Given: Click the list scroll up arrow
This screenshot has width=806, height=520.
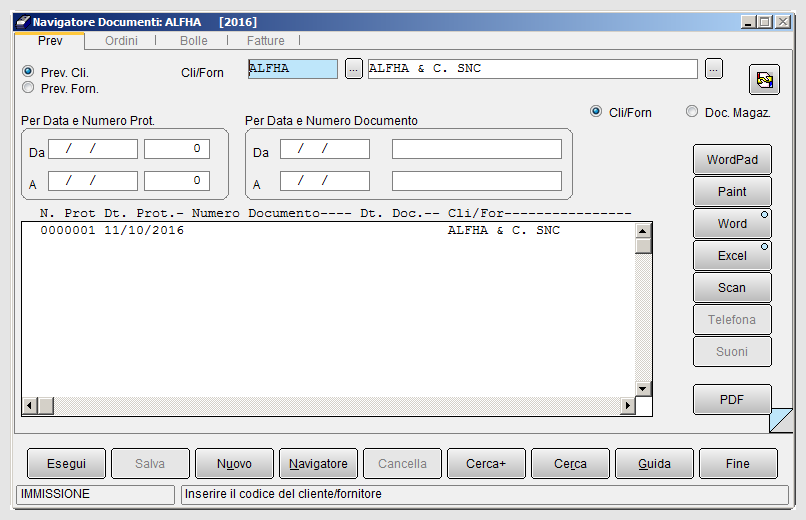Looking at the screenshot, I should click(643, 231).
